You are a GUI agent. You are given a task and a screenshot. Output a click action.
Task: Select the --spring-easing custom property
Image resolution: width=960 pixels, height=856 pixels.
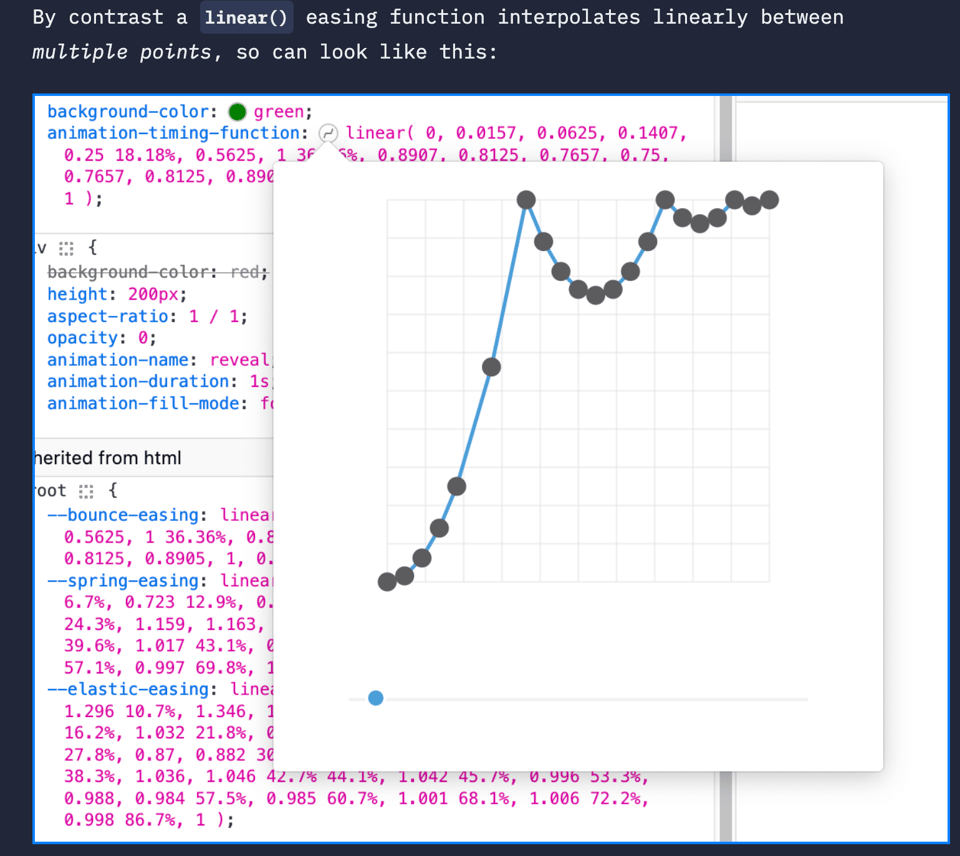122,580
